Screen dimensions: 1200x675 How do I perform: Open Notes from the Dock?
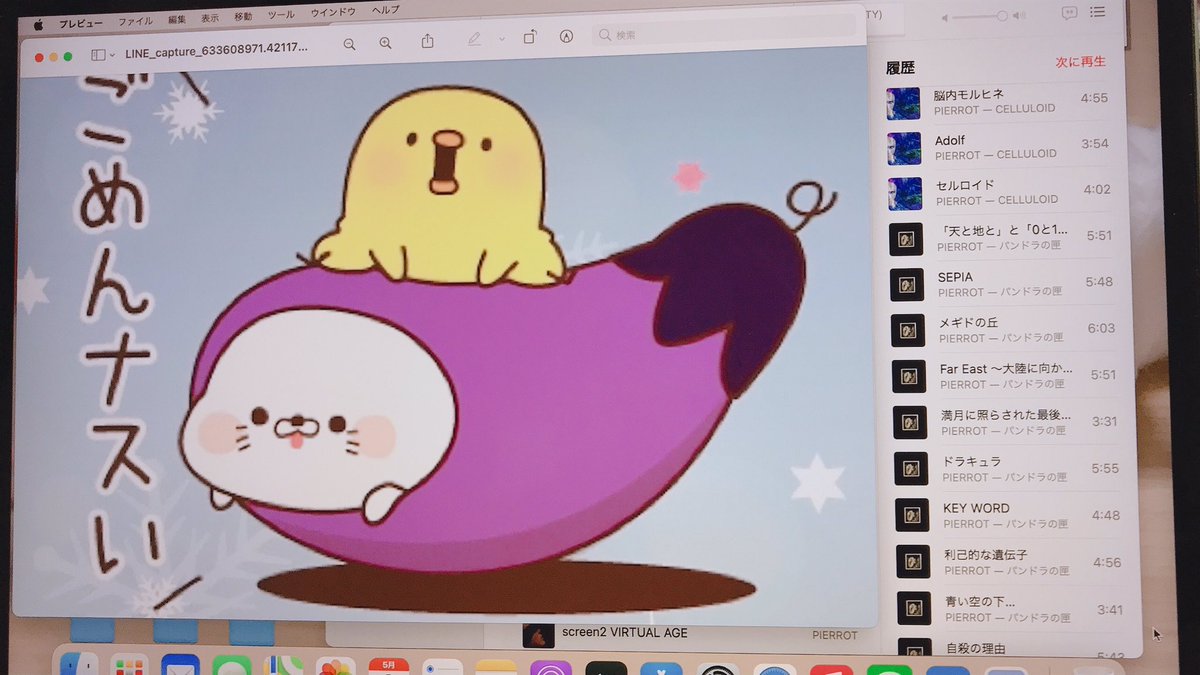pyautogui.click(x=494, y=668)
